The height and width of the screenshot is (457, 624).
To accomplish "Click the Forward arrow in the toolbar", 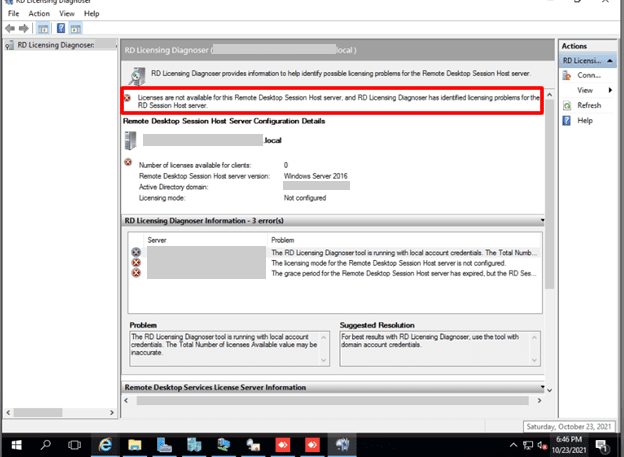I will pyautogui.click(x=24, y=28).
